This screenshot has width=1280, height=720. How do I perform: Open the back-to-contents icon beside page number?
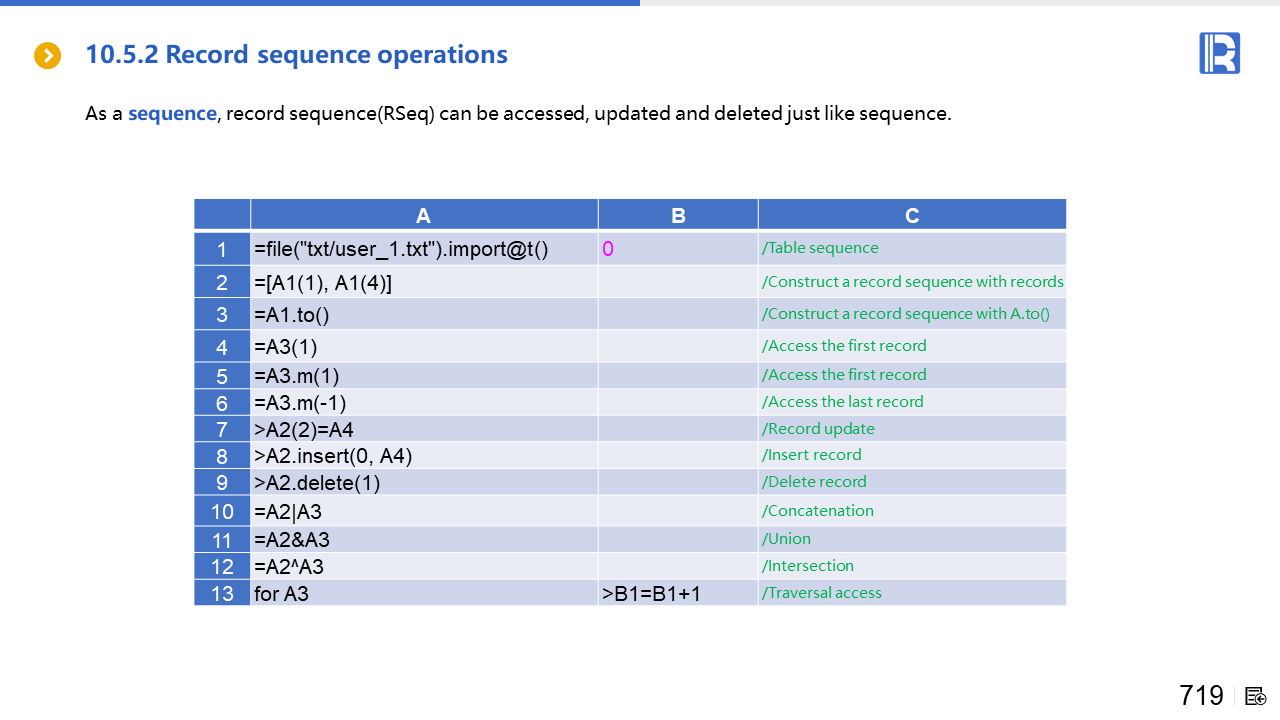pyautogui.click(x=1256, y=696)
